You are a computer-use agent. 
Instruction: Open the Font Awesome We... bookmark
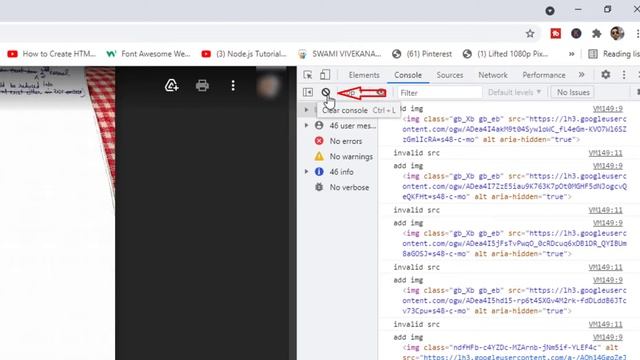148,54
